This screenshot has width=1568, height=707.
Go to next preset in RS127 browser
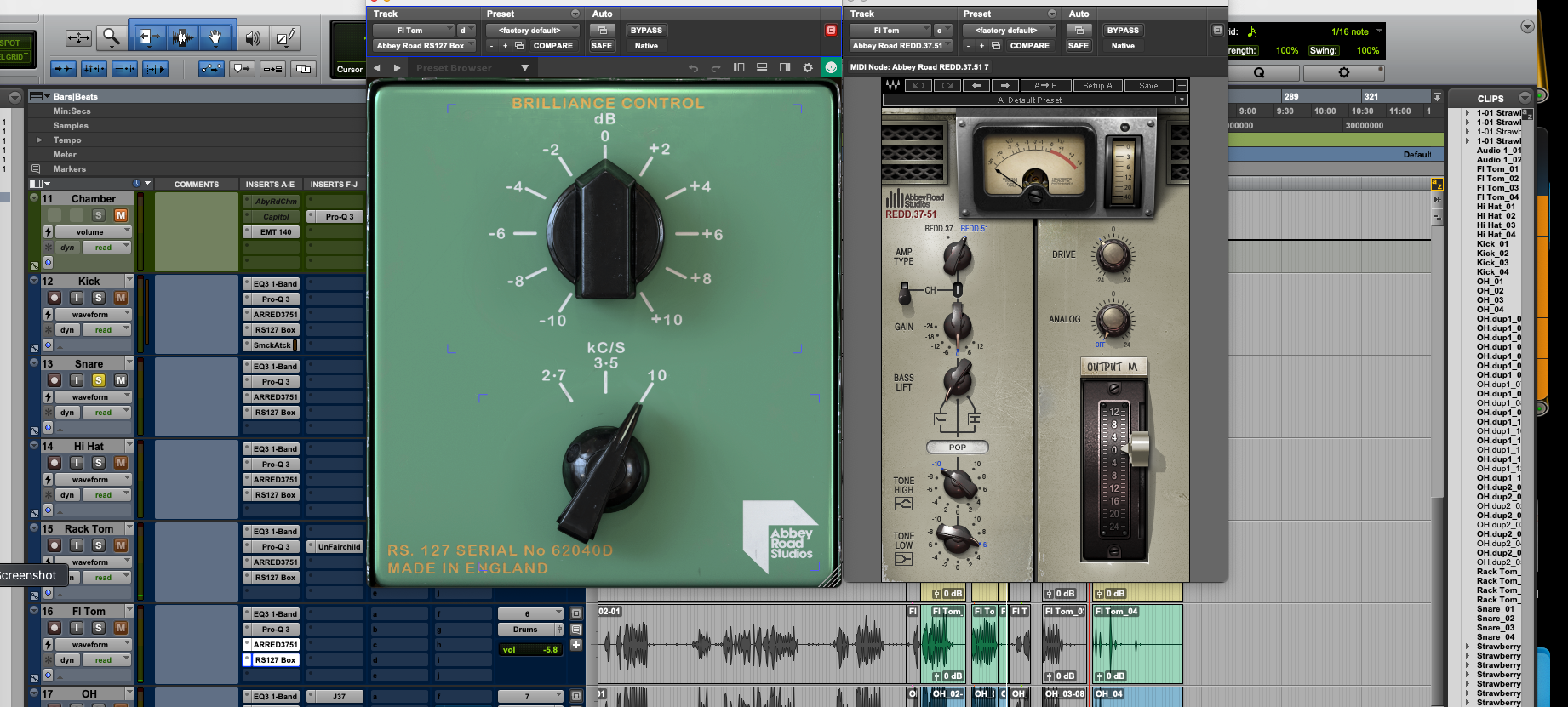point(397,68)
